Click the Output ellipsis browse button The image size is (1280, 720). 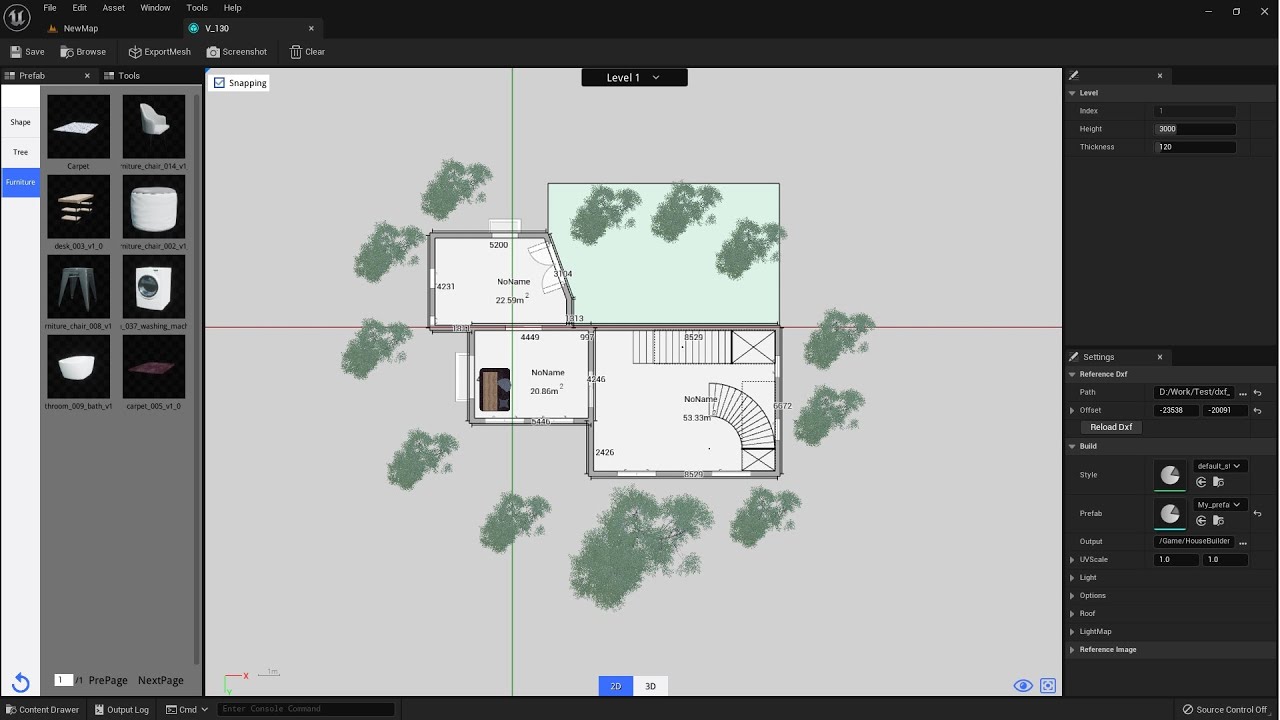point(1243,542)
